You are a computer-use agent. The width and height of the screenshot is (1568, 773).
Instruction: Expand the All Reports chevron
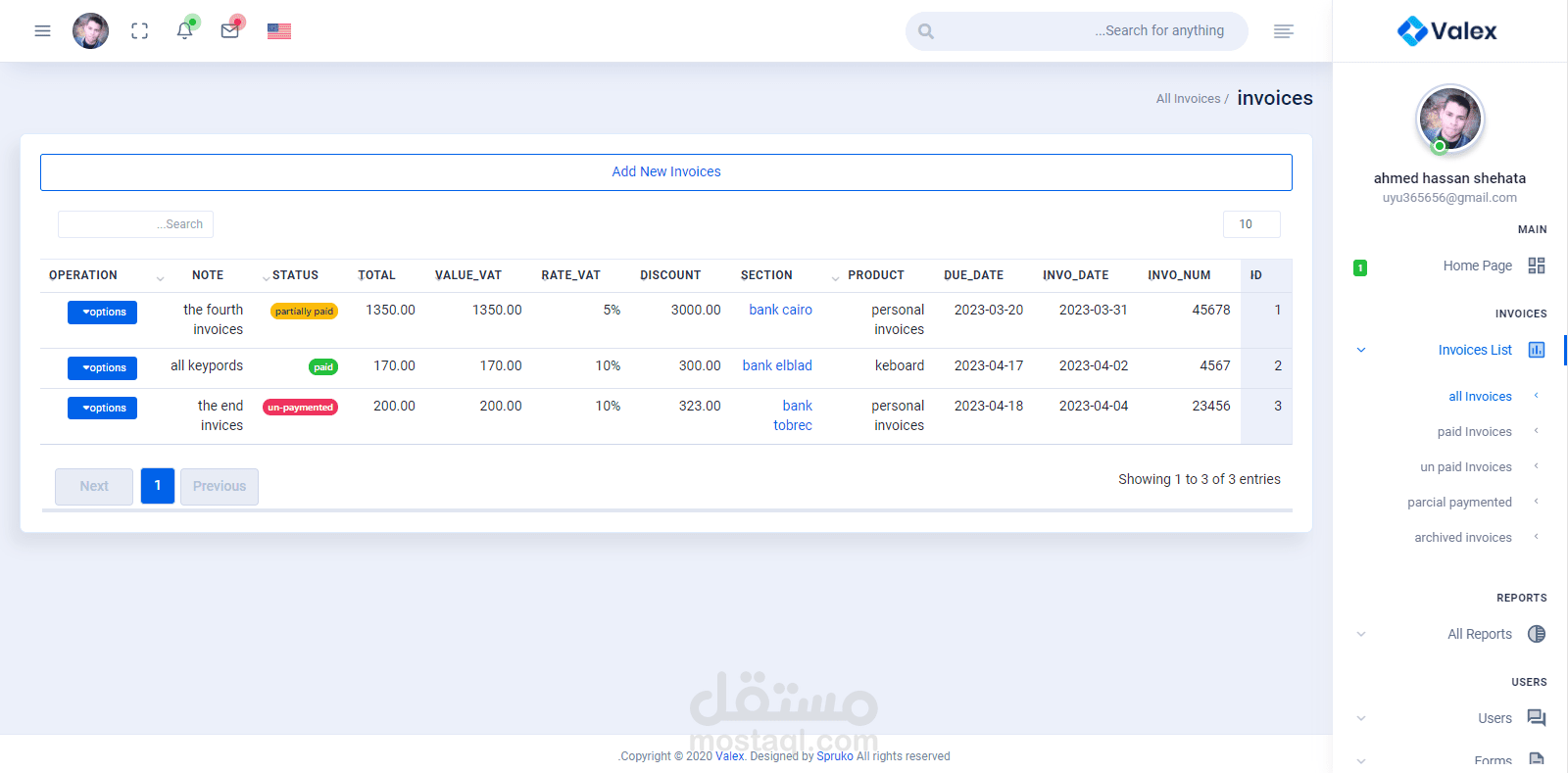click(x=1361, y=634)
